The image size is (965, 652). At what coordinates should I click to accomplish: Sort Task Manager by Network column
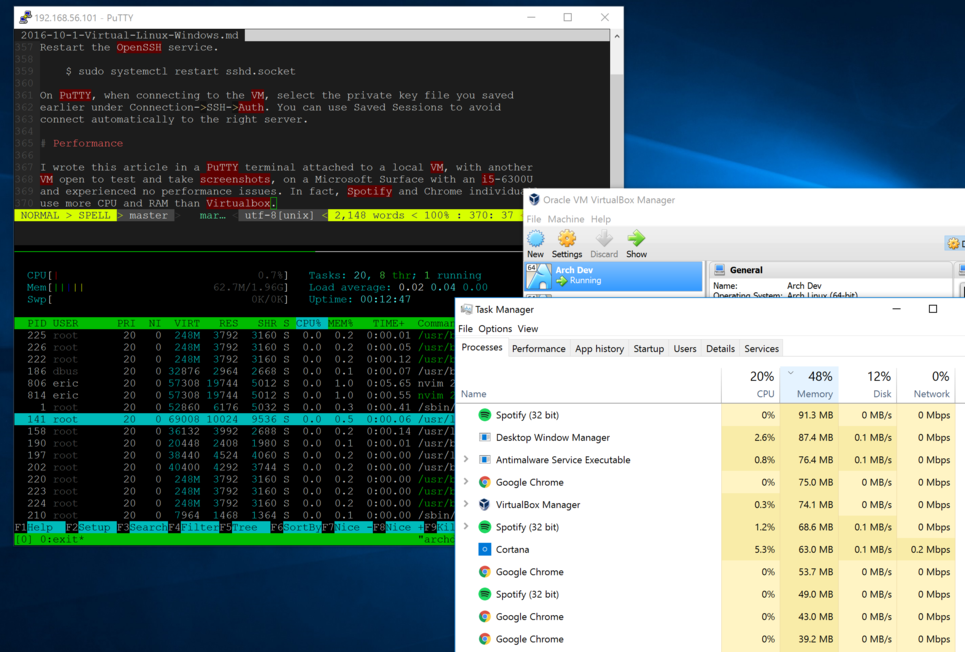pyautogui.click(x=926, y=385)
